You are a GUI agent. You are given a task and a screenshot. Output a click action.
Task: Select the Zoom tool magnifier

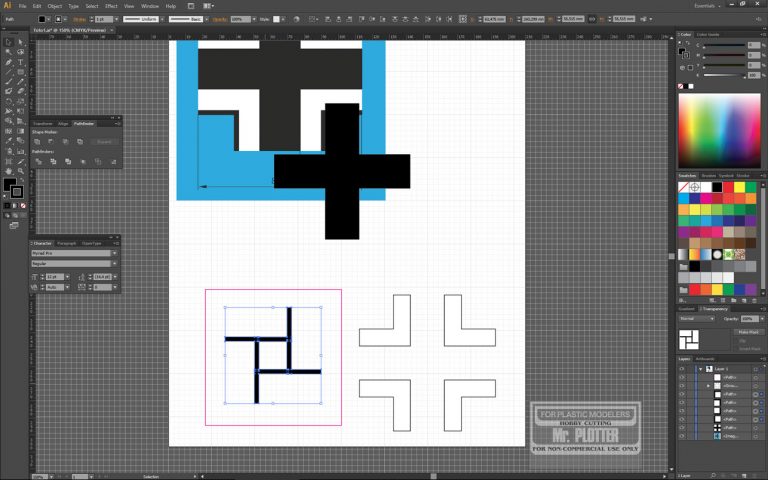[19, 170]
